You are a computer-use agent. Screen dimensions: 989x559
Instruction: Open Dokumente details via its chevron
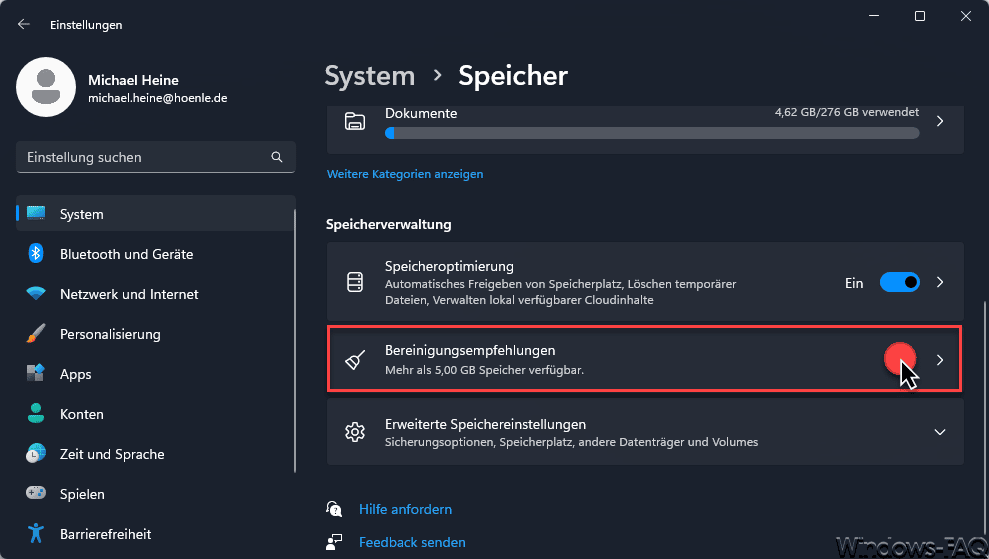tap(940, 121)
